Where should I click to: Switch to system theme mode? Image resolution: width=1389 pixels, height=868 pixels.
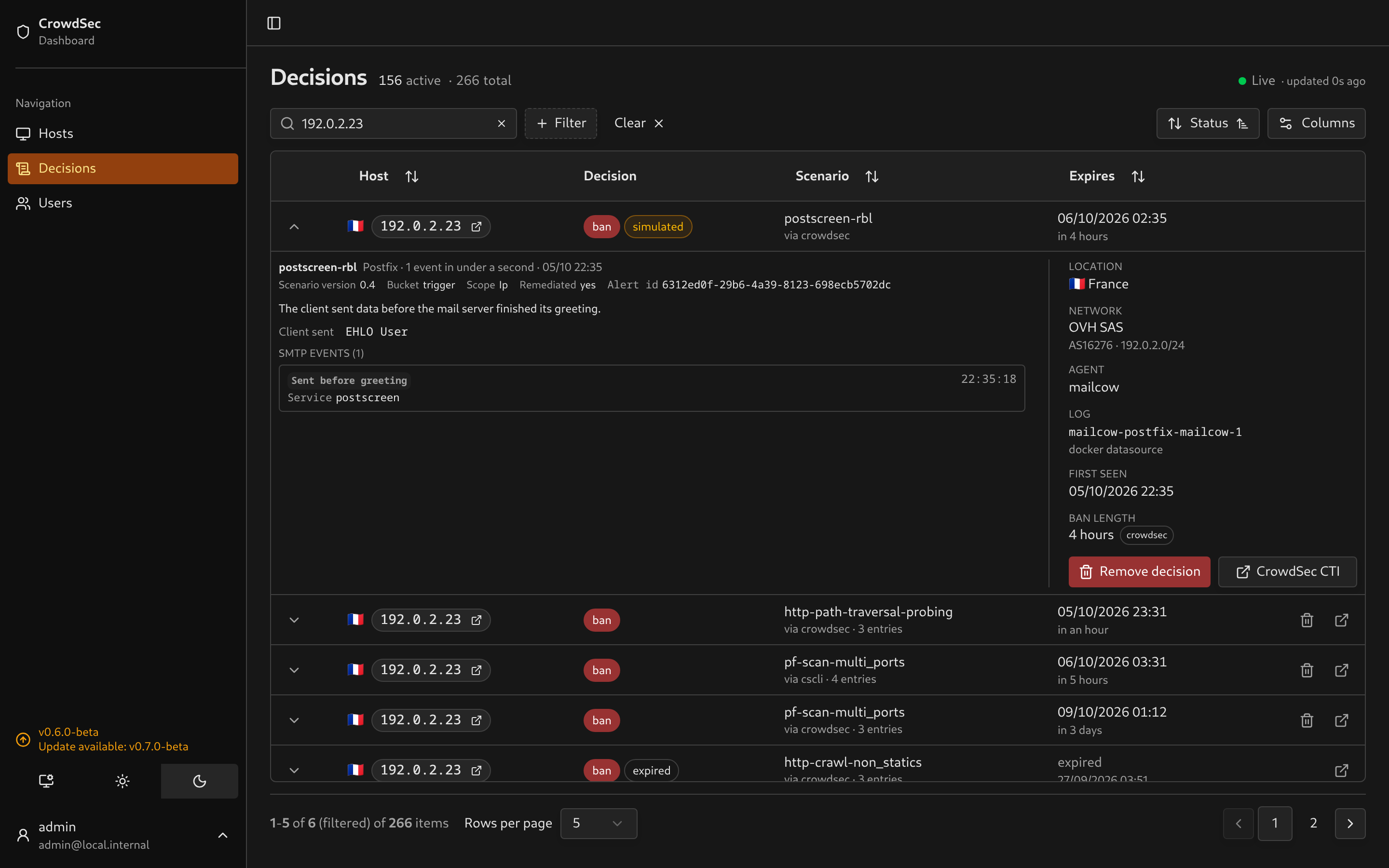point(46,781)
